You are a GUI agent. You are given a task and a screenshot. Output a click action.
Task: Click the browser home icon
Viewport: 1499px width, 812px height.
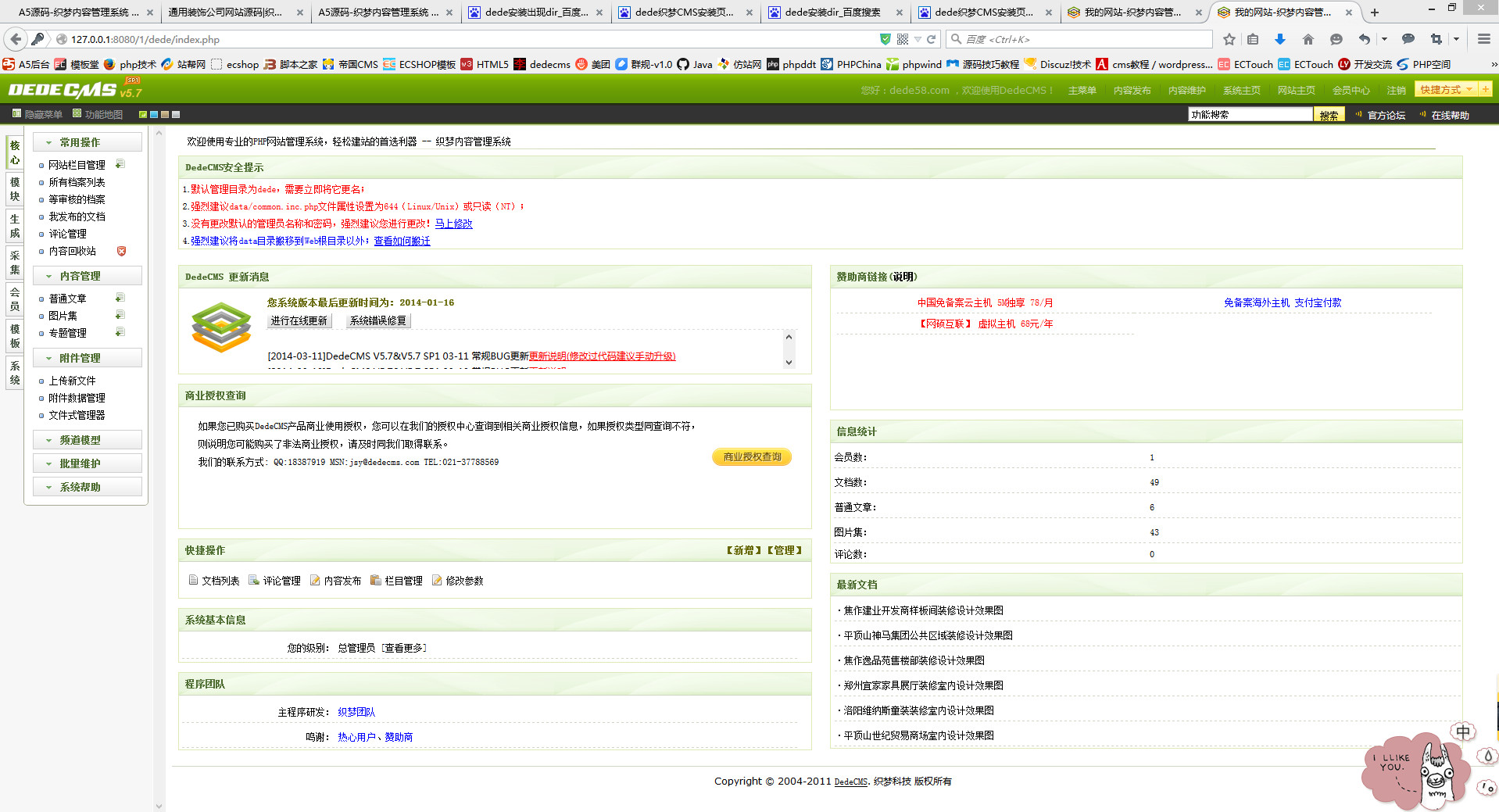pos(1308,39)
